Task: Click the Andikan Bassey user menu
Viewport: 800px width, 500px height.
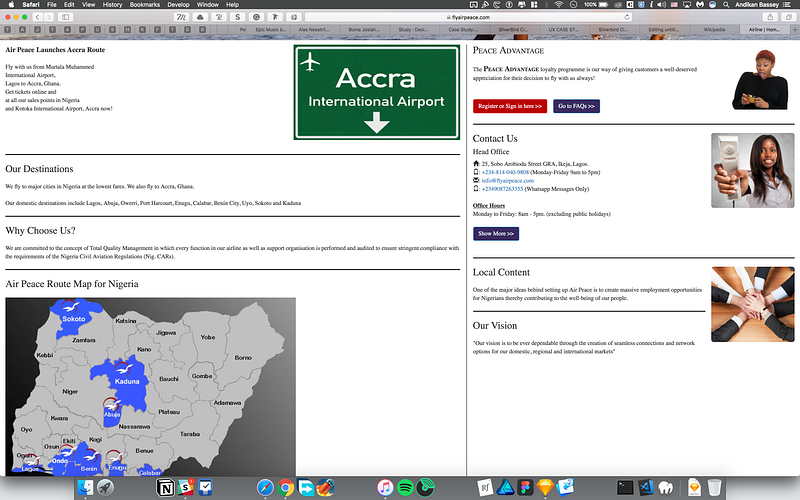Action: [x=757, y=4]
